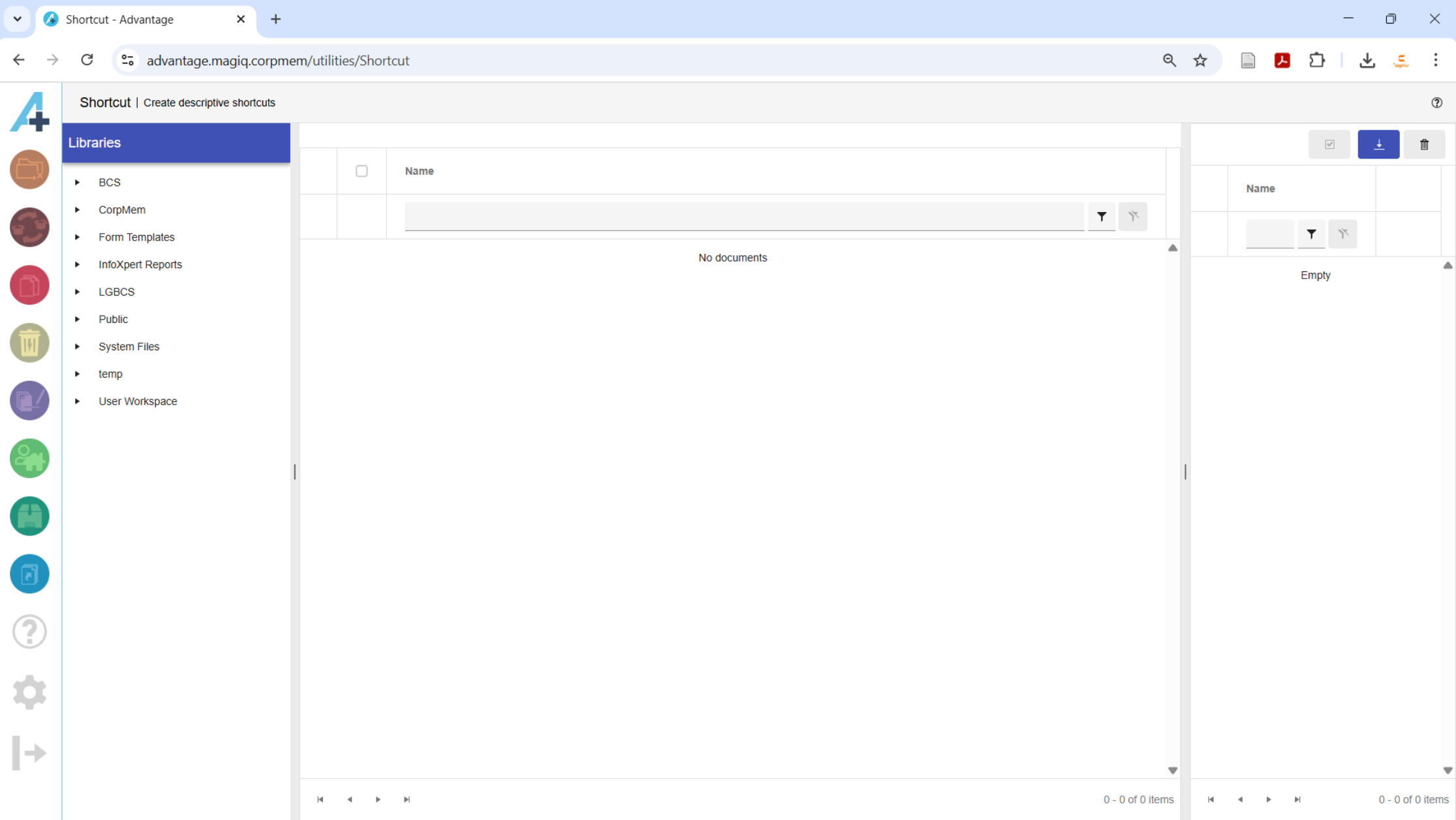Click the Name filter text field in documents grid

click(x=744, y=217)
